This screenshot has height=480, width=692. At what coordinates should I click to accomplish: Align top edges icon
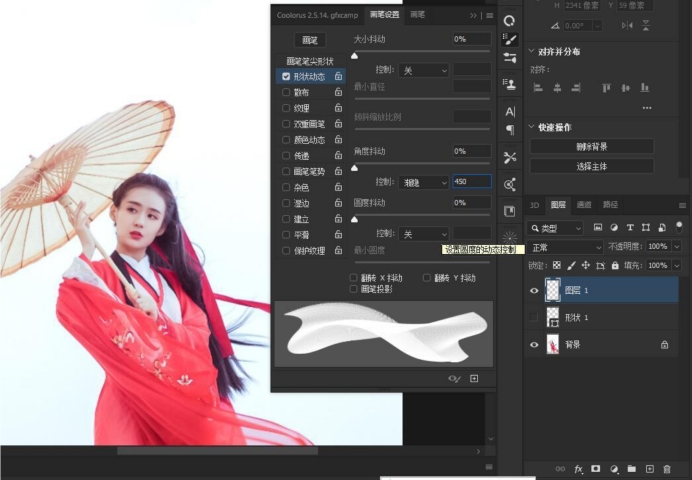point(606,87)
